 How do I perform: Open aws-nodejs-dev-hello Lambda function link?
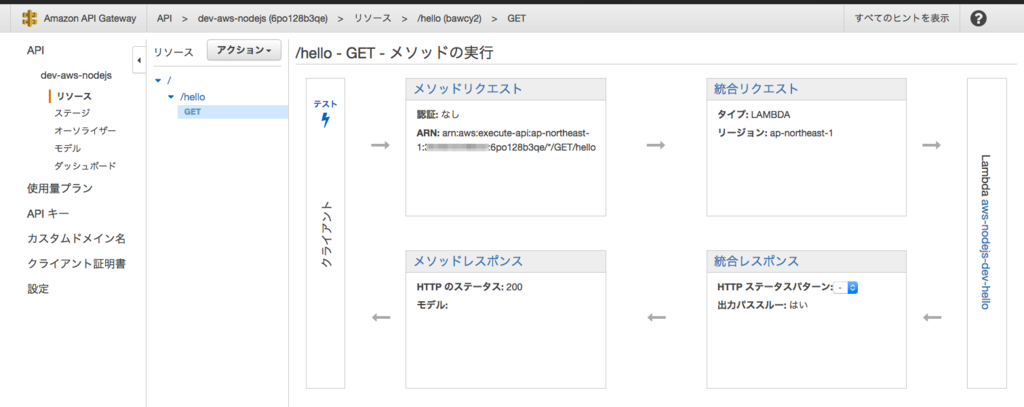pyautogui.click(x=985, y=254)
